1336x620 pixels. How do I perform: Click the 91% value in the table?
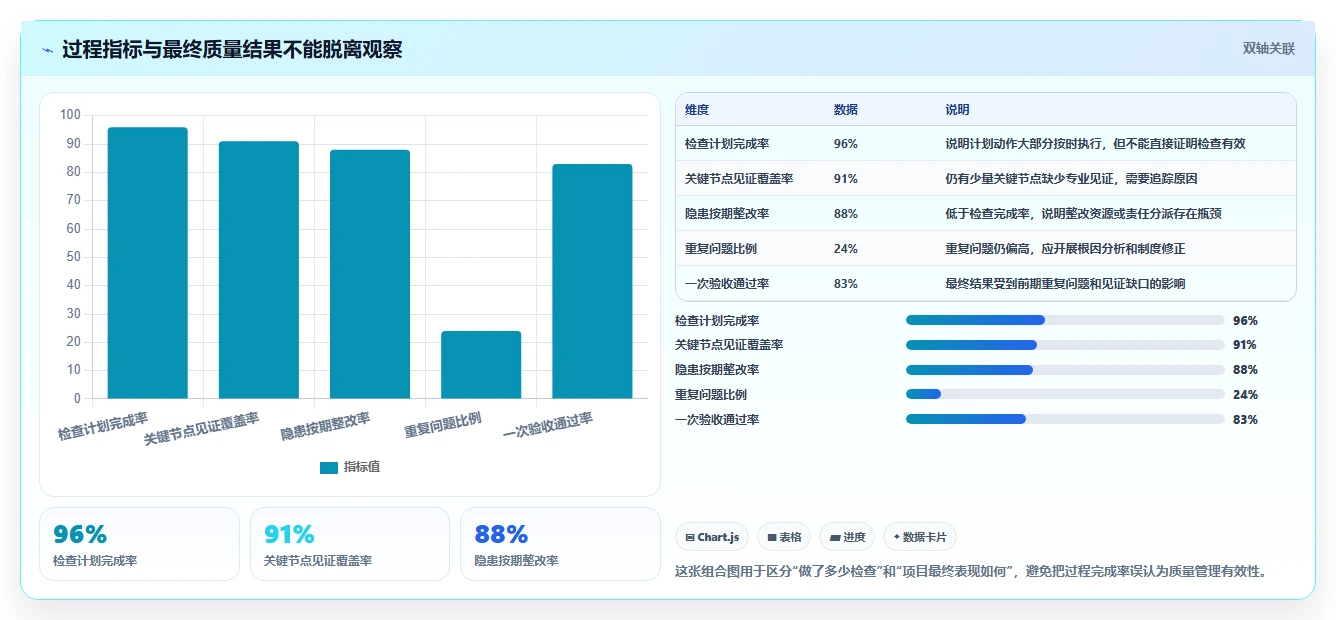tap(845, 179)
